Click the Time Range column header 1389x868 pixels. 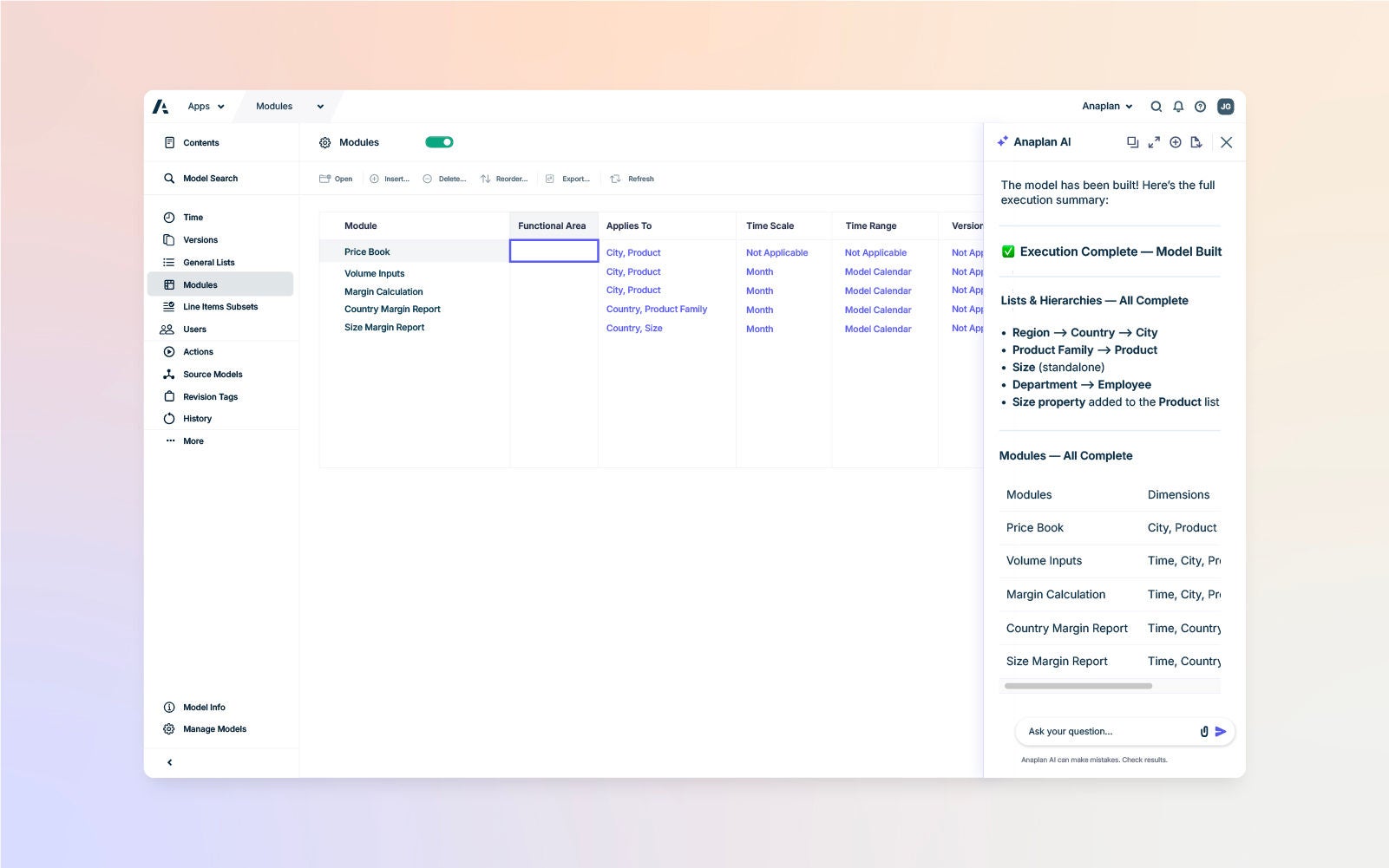click(884, 225)
